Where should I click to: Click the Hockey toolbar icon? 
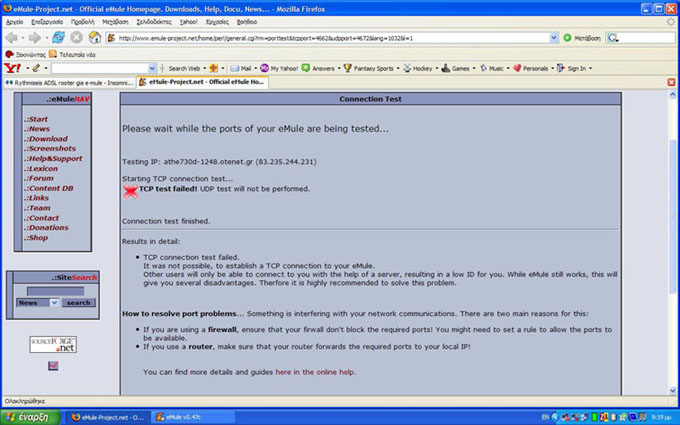[x=407, y=68]
